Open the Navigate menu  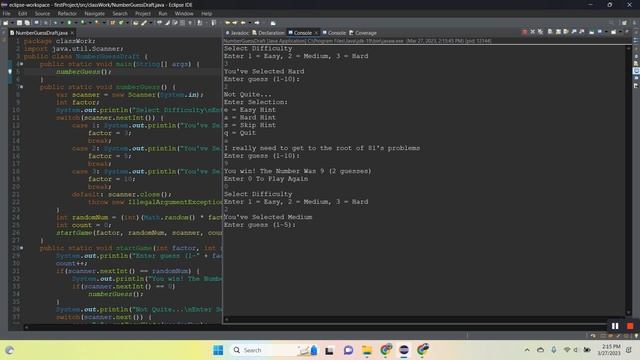[x=95, y=13]
